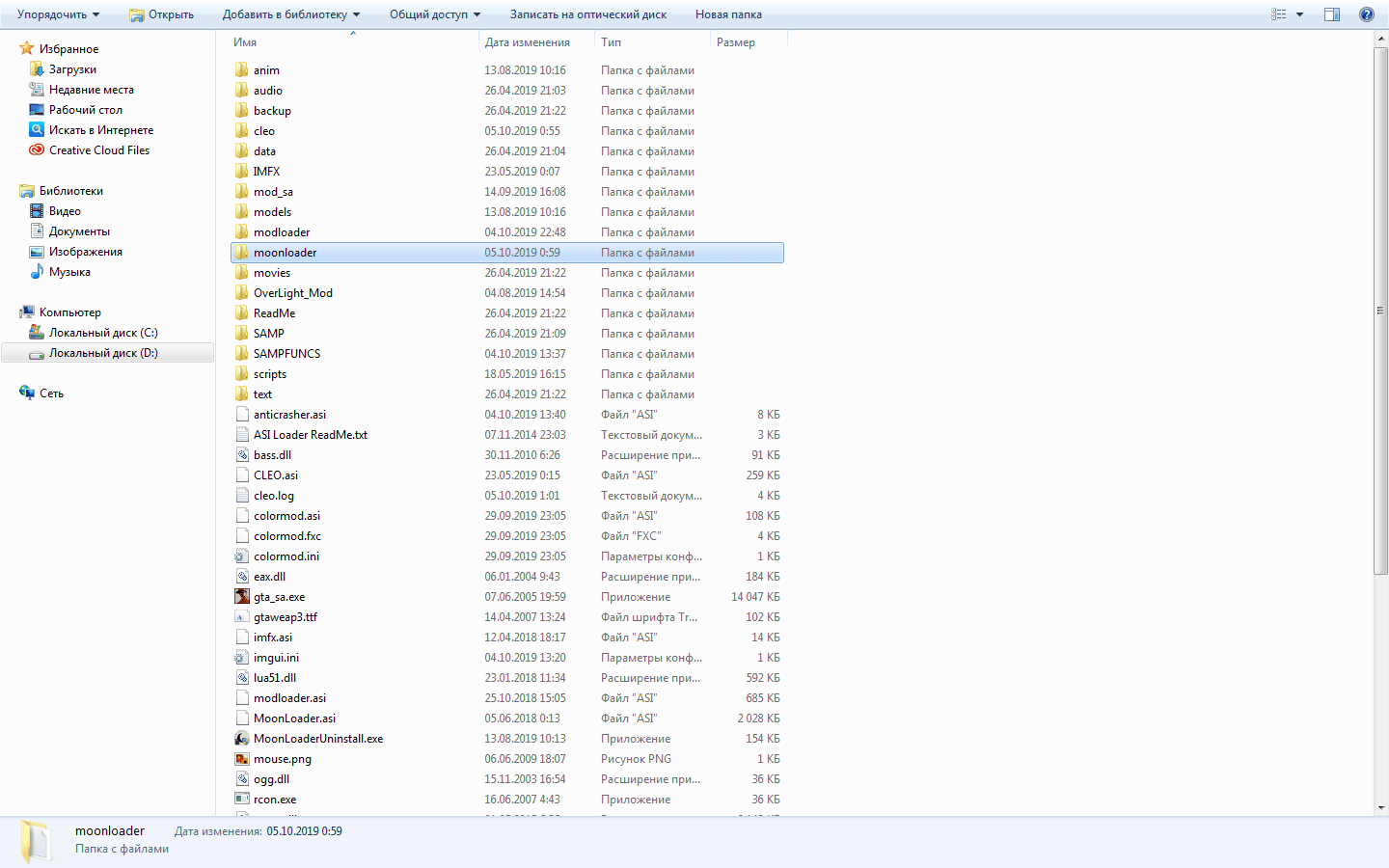The image size is (1389, 868).
Task: Click Записать на оптический диск
Action: coord(588,14)
